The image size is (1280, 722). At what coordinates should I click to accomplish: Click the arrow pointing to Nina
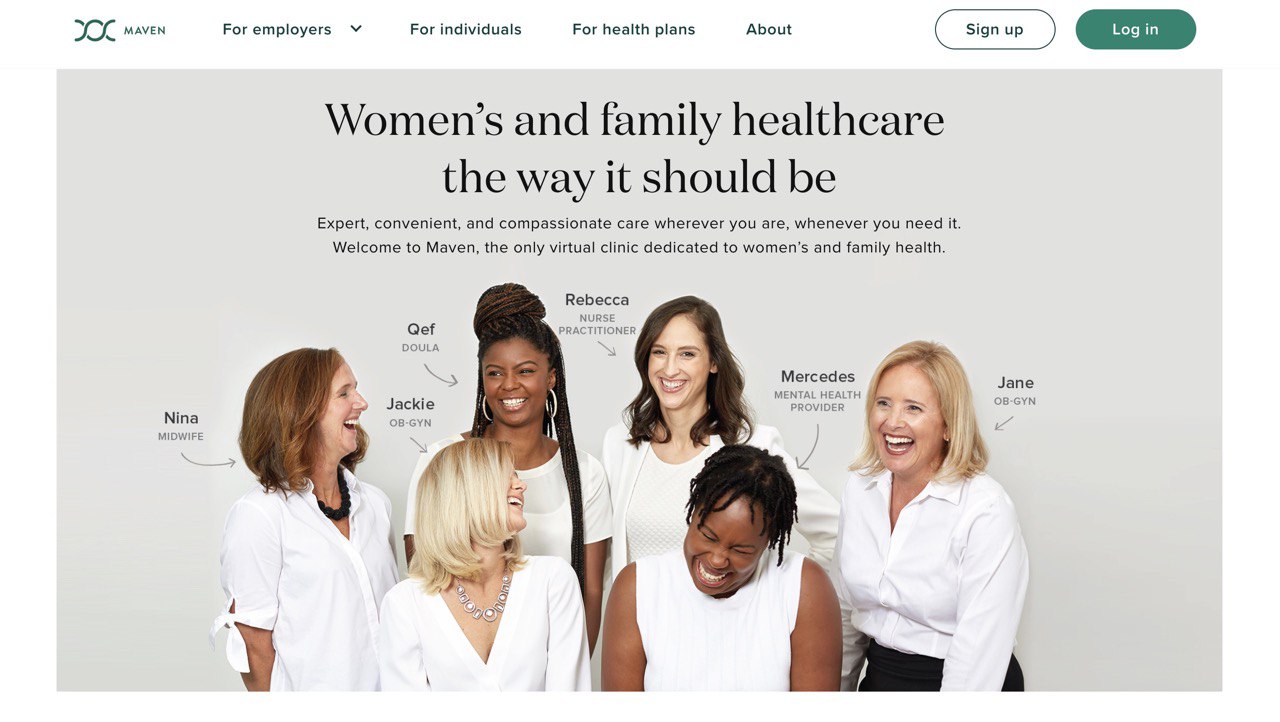(208, 460)
